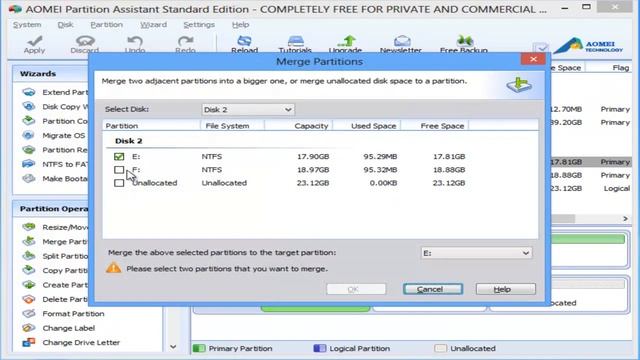Screen dimensions: 640x360
Task: Close the Merge Partitions dialog
Action: (x=533, y=60)
